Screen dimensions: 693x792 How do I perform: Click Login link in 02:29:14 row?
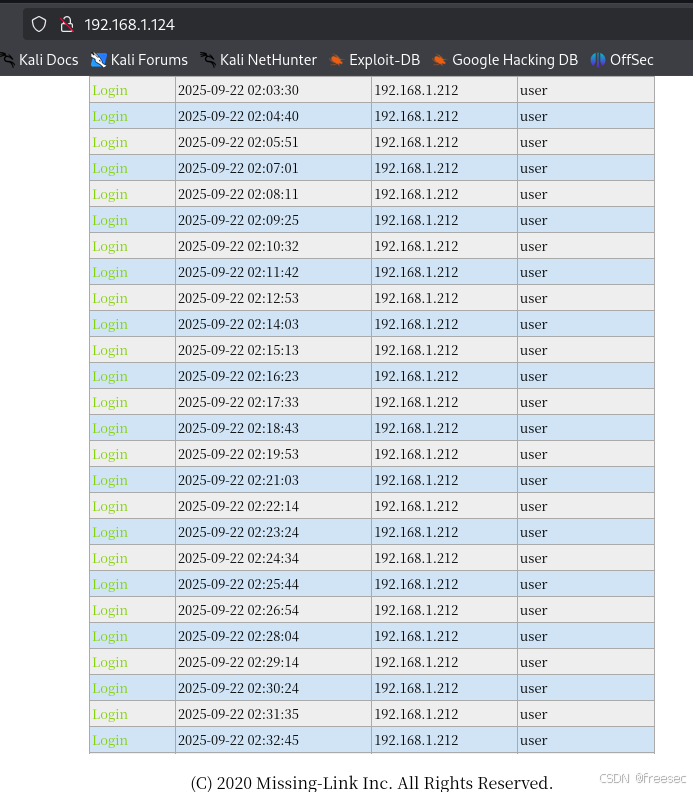click(110, 663)
